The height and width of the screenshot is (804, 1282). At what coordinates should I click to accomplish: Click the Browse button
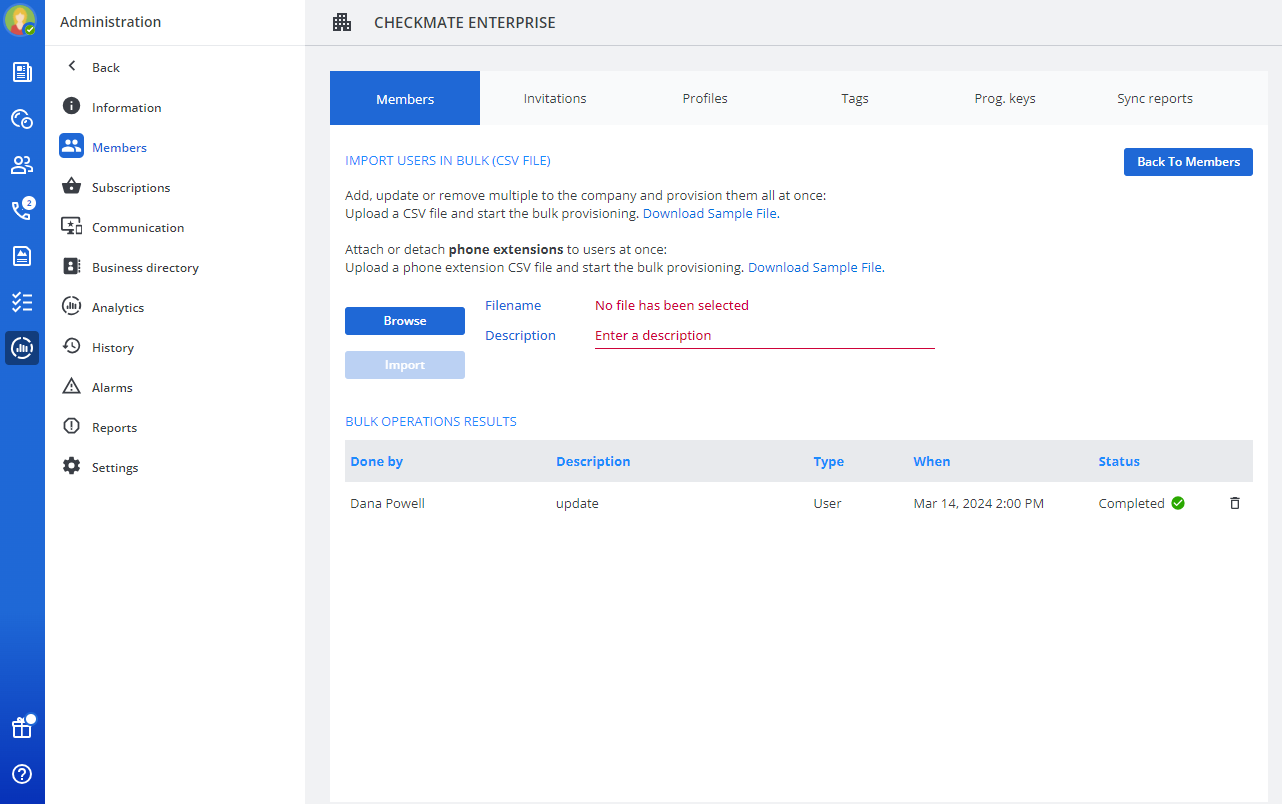[x=405, y=321]
